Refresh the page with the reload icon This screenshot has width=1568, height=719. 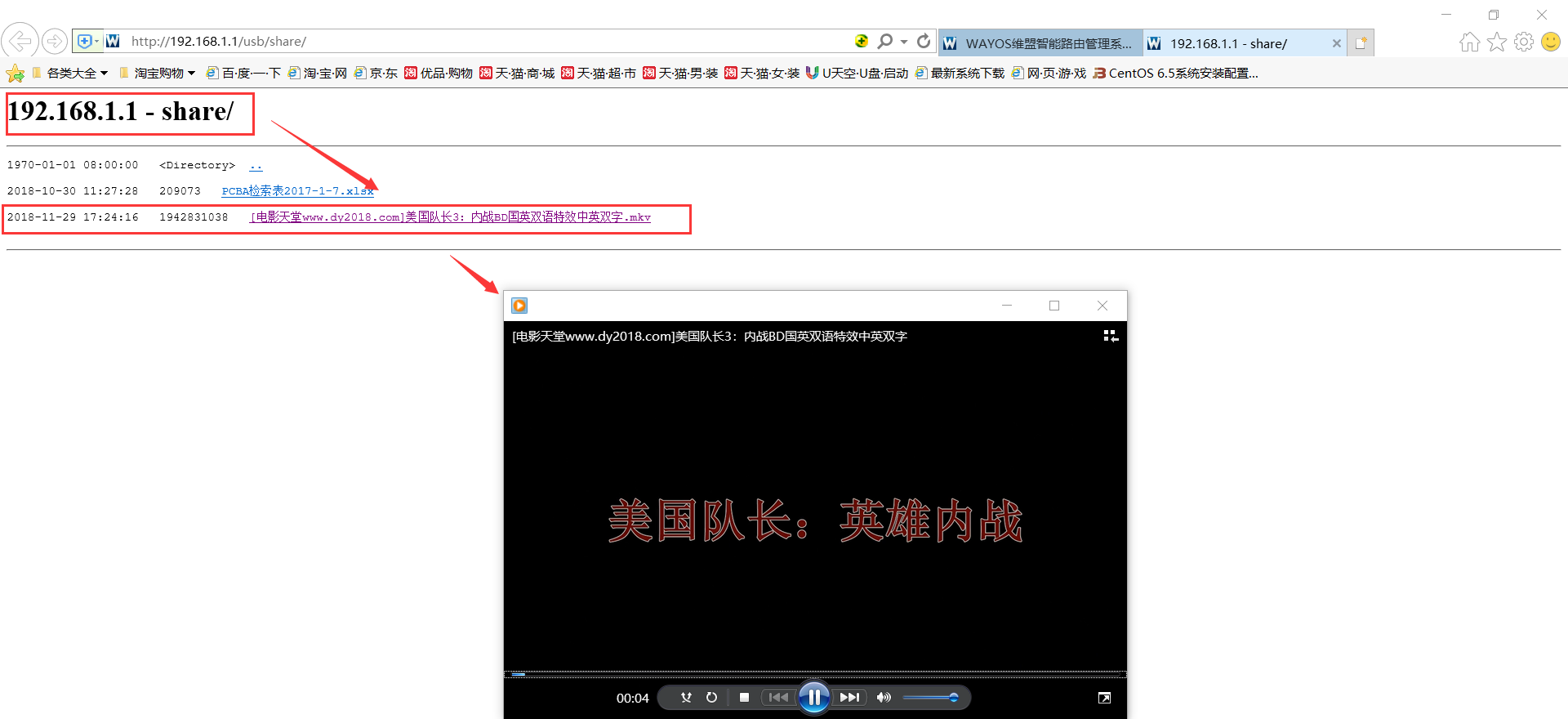[x=924, y=41]
